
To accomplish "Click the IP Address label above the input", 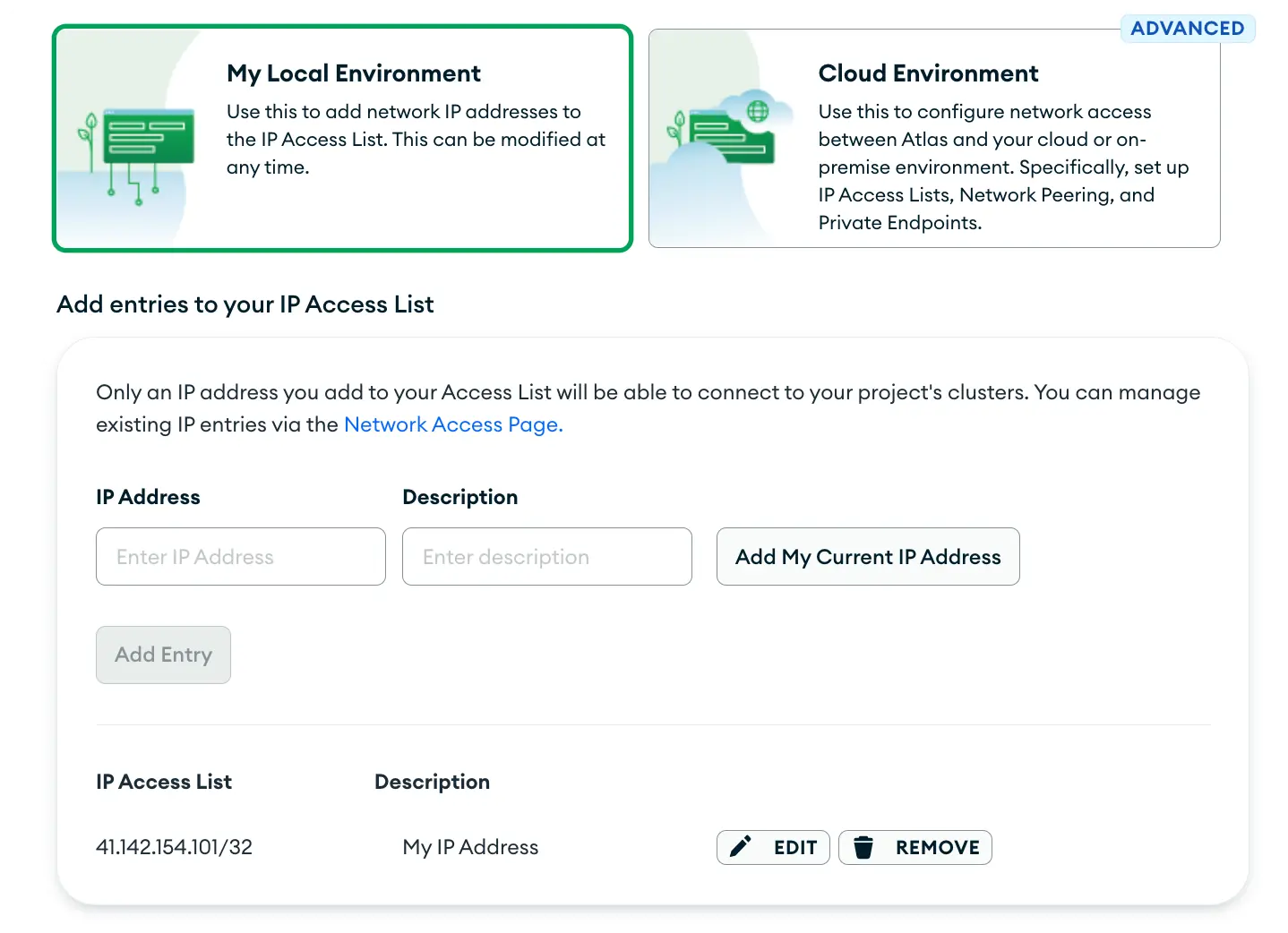I will (148, 497).
